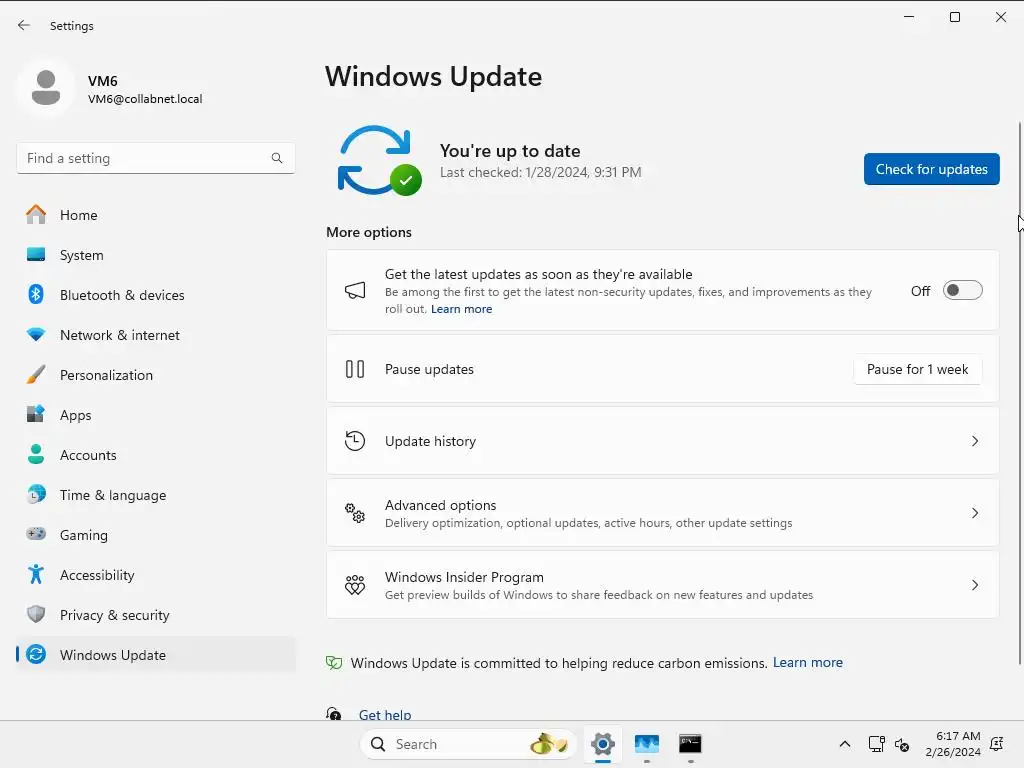The height and width of the screenshot is (768, 1024).
Task: Open Privacy & security settings
Action: 155,615
